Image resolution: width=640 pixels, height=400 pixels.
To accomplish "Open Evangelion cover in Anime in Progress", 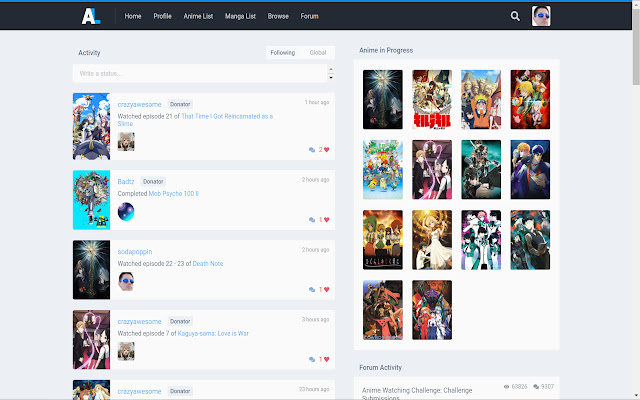I will click(x=432, y=310).
